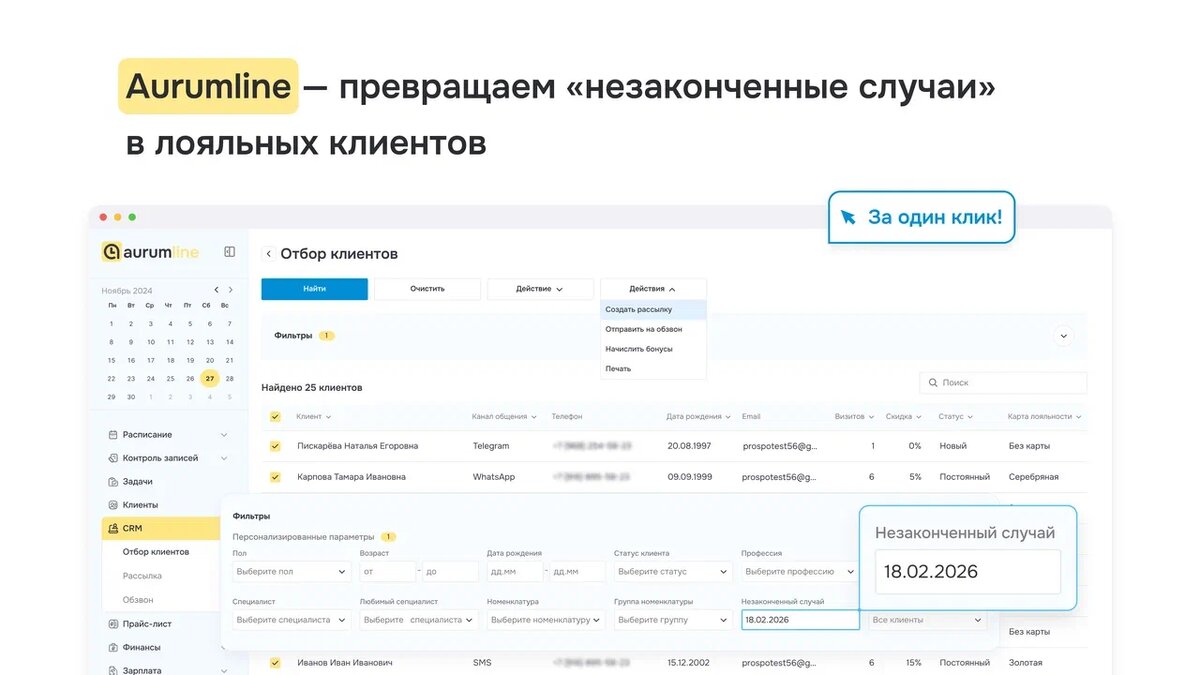Screen dimensions: 1200x675
Task: Uncheck Пискарёва Наталья Егоровна row checkbox
Action: click(x=274, y=445)
